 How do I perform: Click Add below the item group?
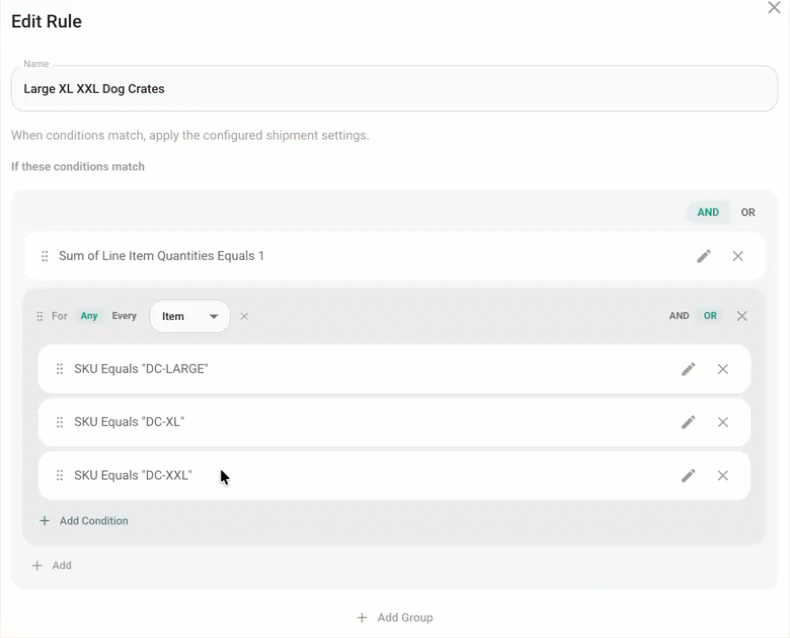52,565
